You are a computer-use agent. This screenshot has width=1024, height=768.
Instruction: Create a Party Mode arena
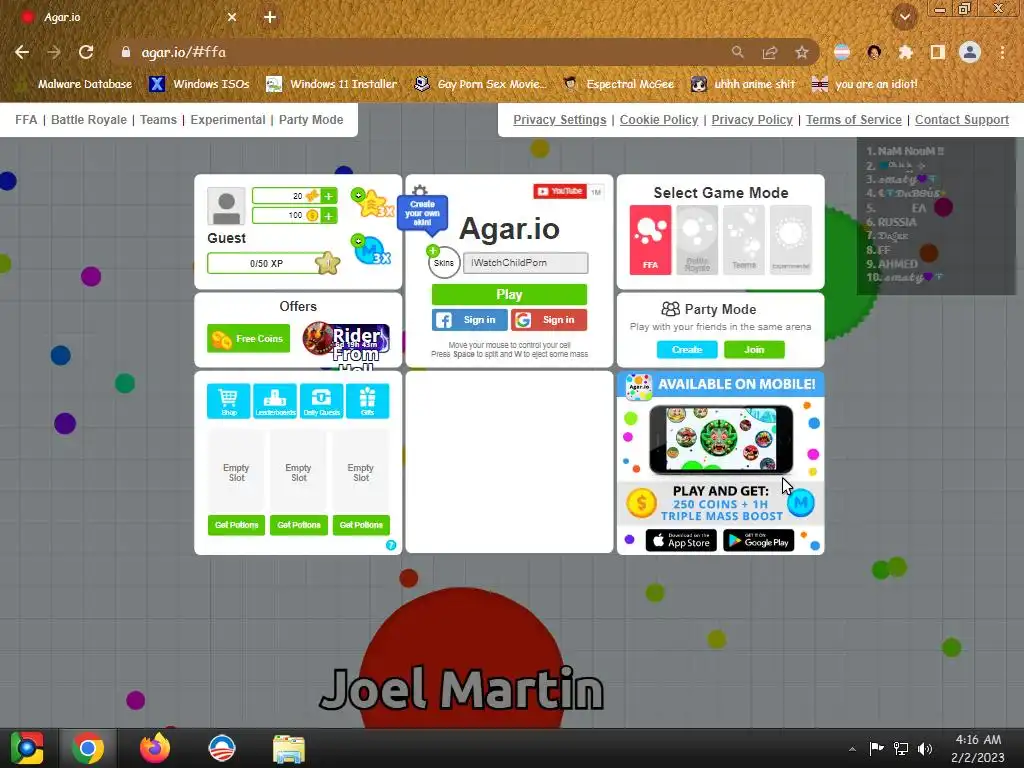687,349
